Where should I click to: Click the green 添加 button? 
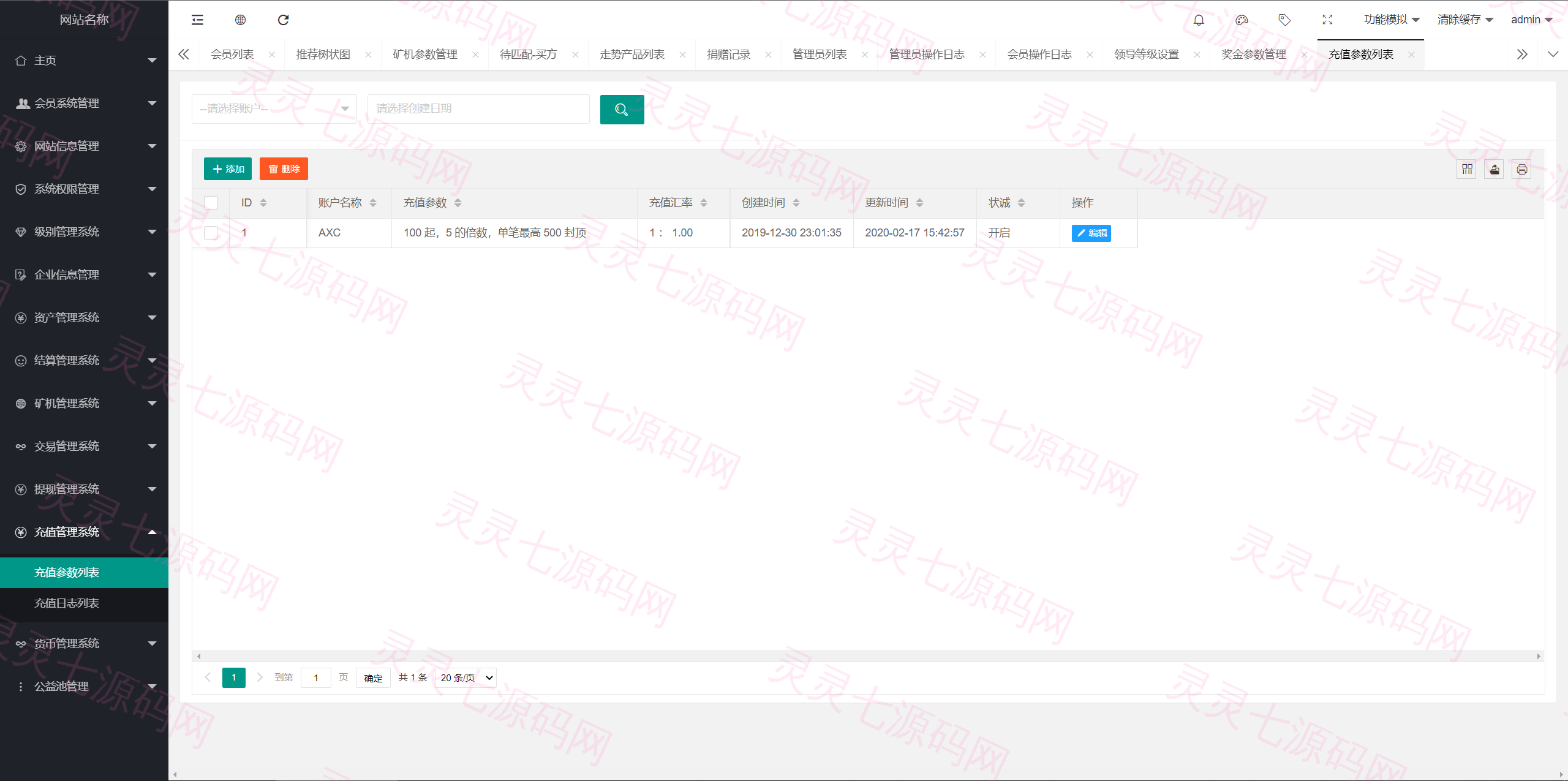228,169
